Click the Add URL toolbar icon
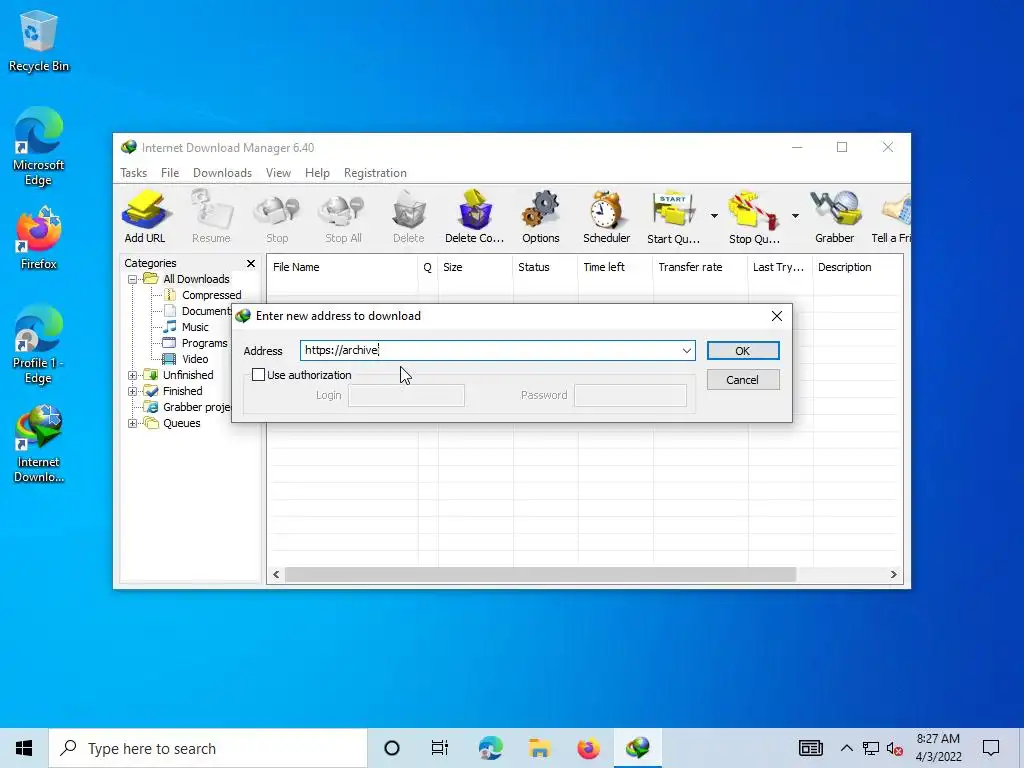The width and height of the screenshot is (1024, 768). click(145, 217)
